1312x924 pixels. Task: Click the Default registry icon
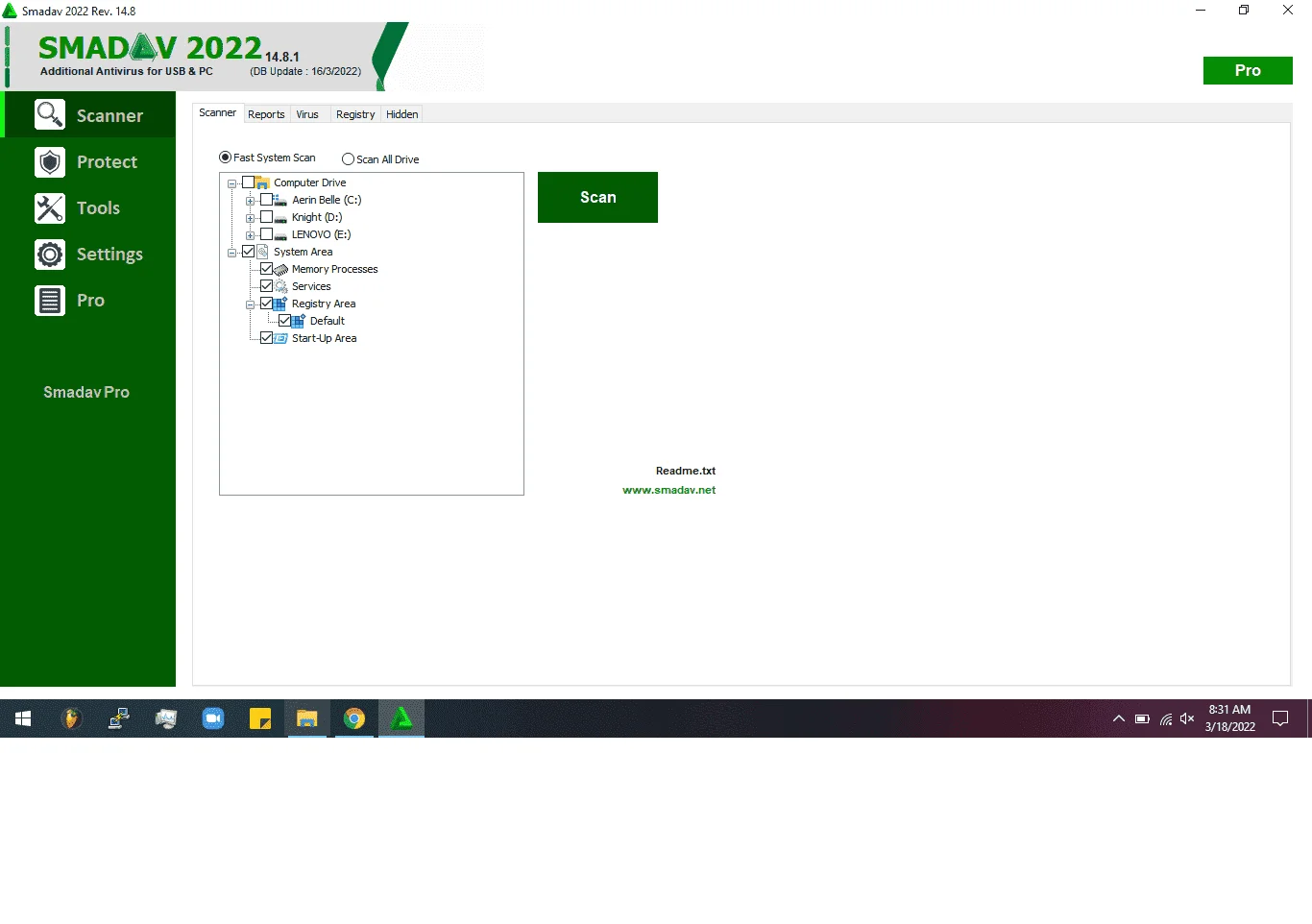point(299,321)
